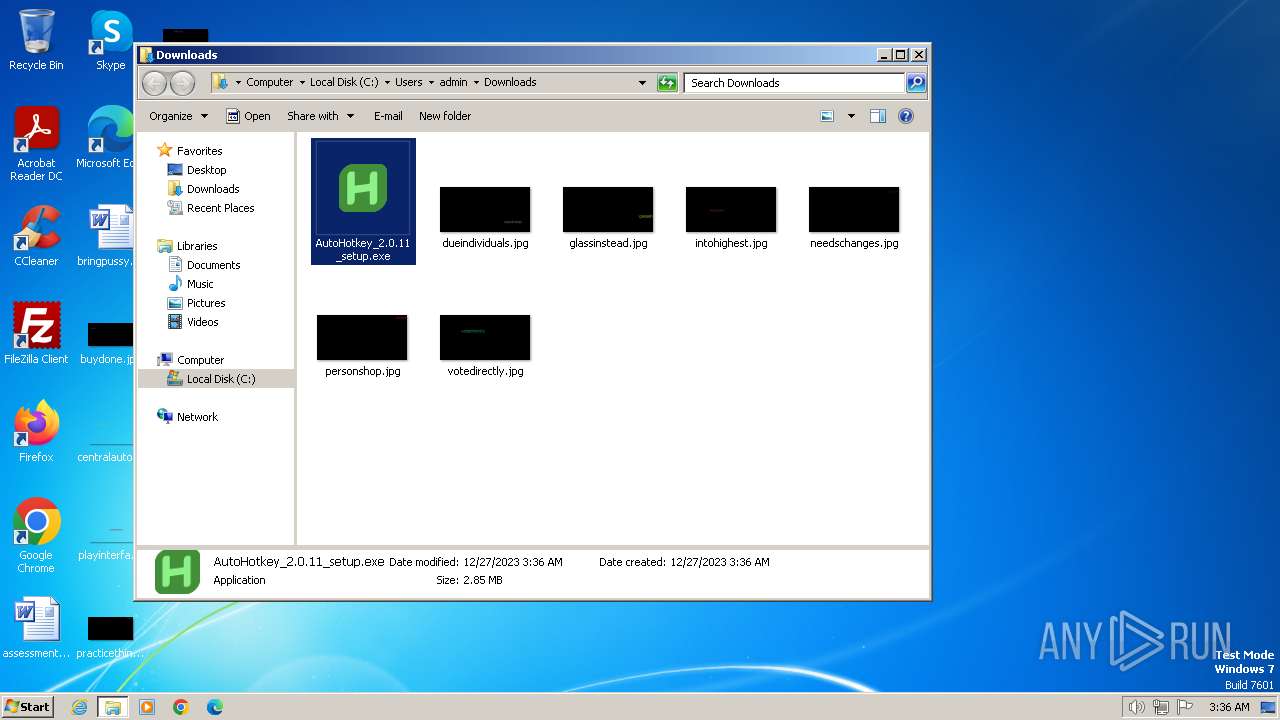Expand the arrow after admin breadcrumb
1280x720 pixels.
[476, 83]
